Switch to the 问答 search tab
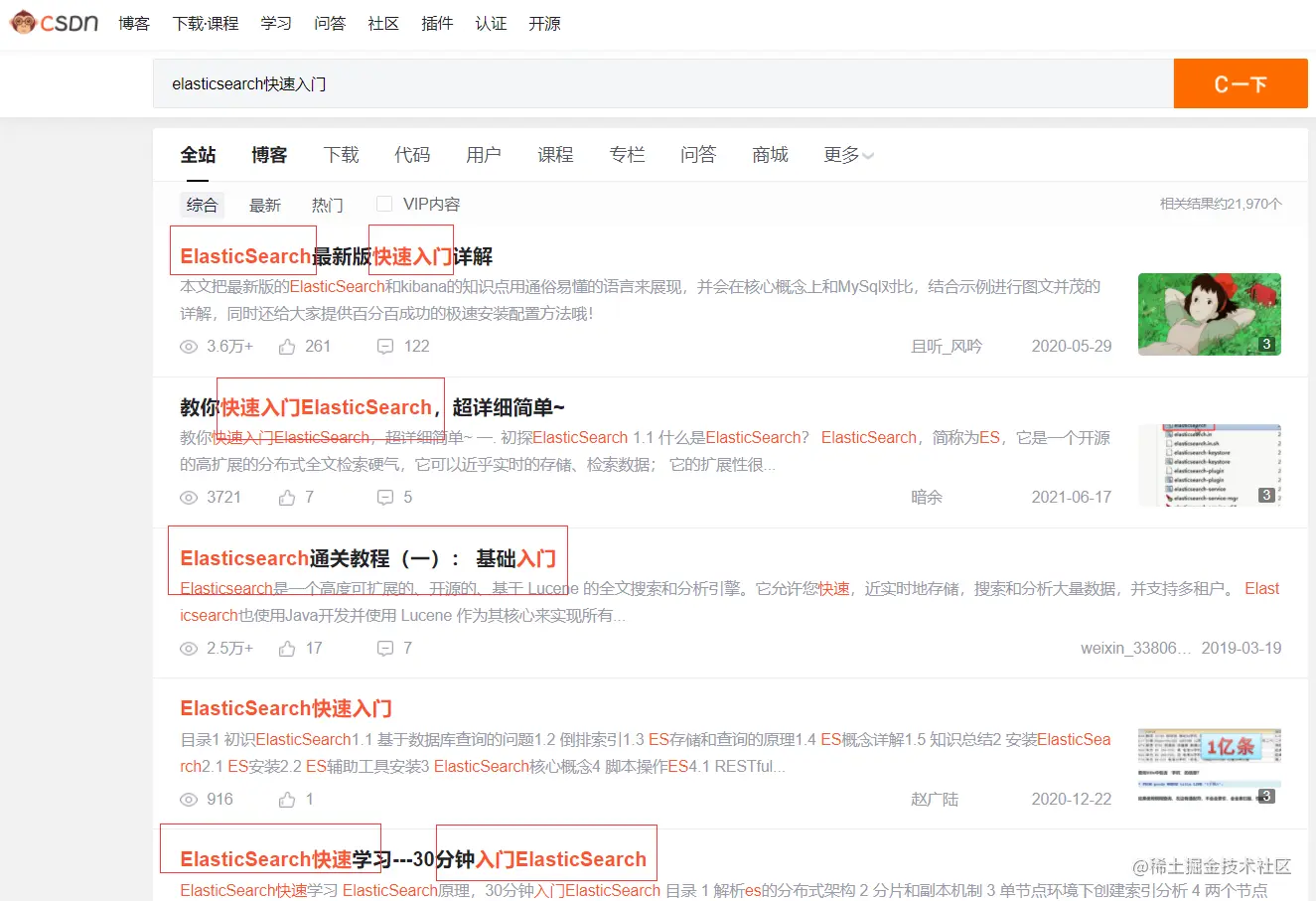Screen dimensions: 1316x901 [x=698, y=155]
